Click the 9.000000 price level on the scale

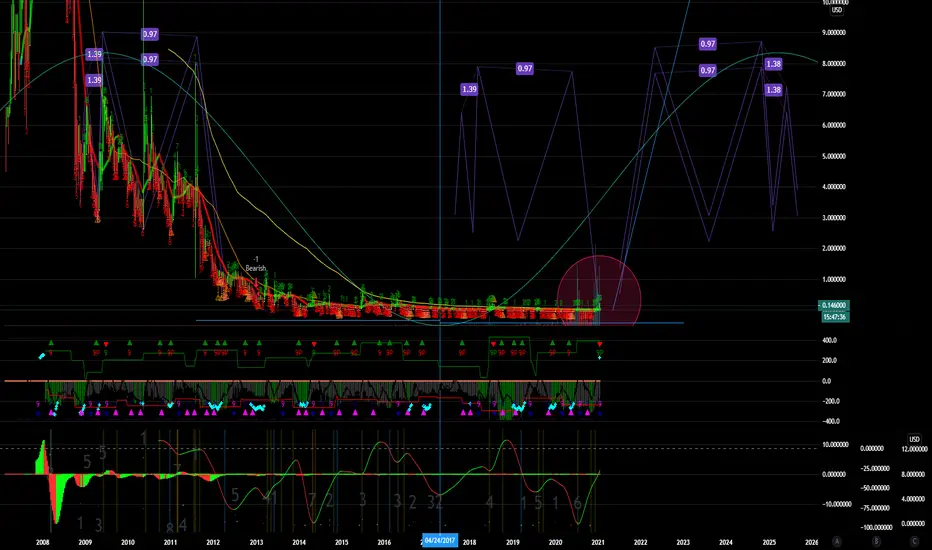(x=834, y=33)
